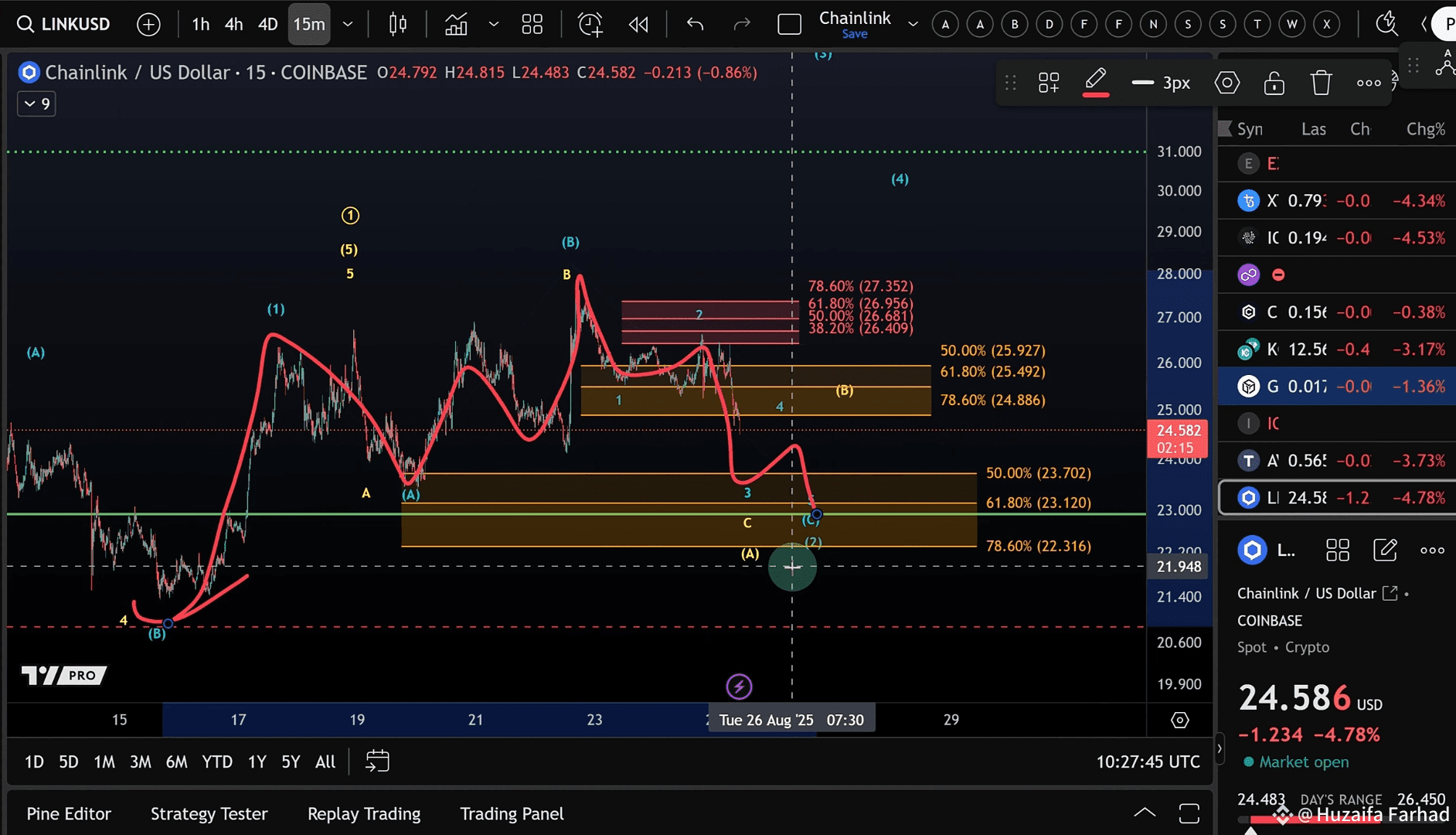Image resolution: width=1456 pixels, height=835 pixels.
Task: Set the chart range to 5Y
Action: click(x=291, y=762)
